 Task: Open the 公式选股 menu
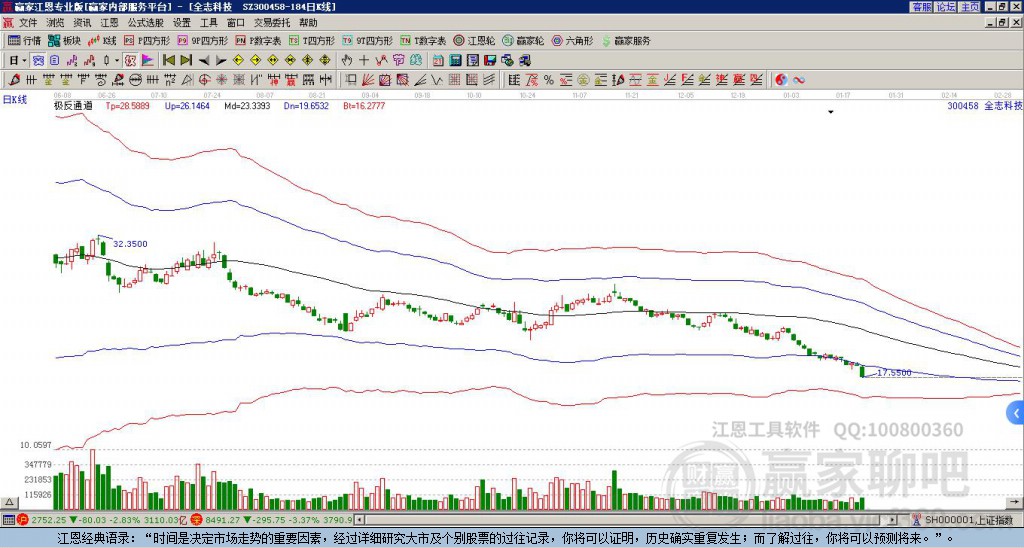click(x=145, y=23)
